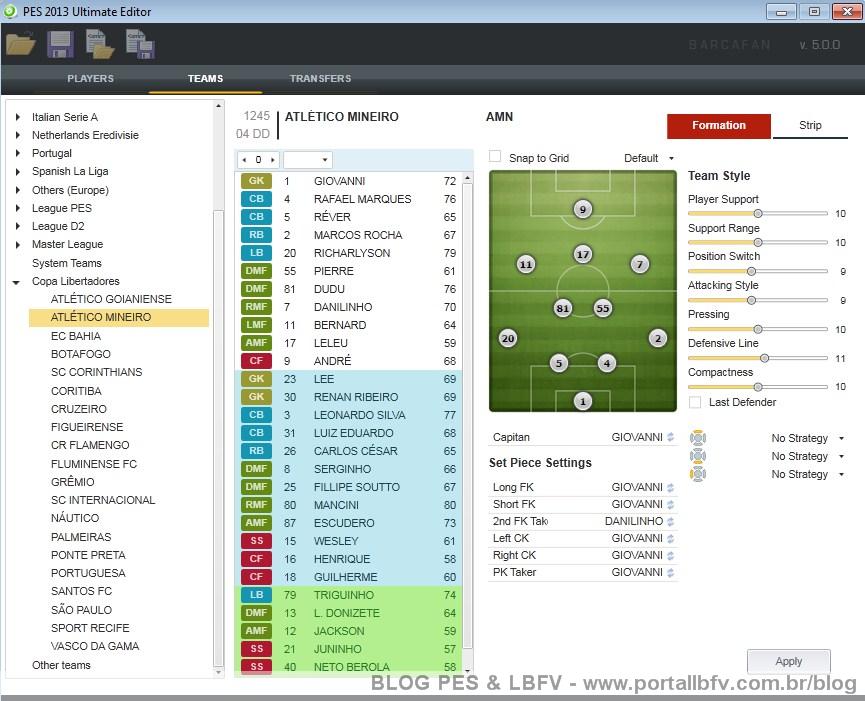This screenshot has height=701, width=865.
Task: Select player marker 9 on the pitch
Action: [x=583, y=209]
